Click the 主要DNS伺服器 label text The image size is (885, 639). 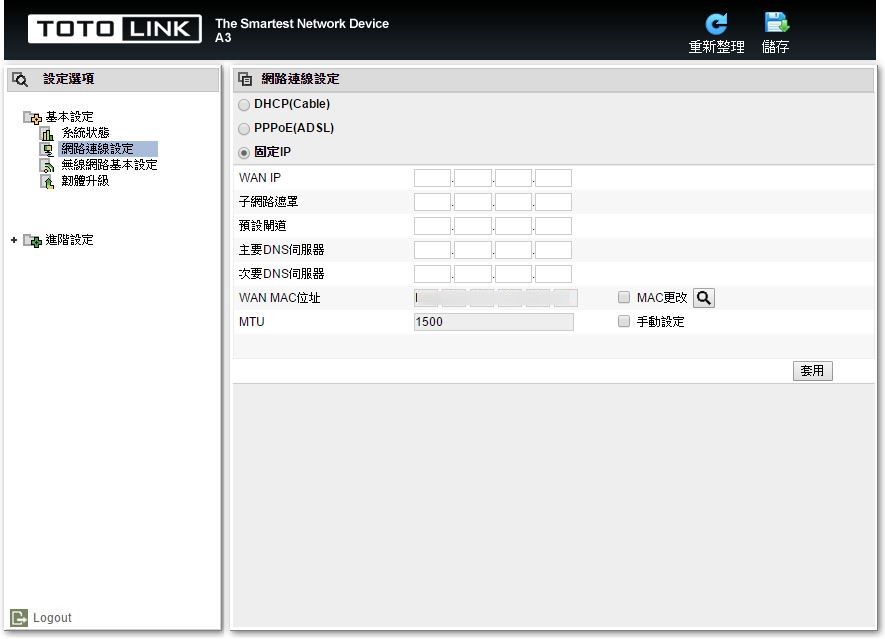pos(281,250)
